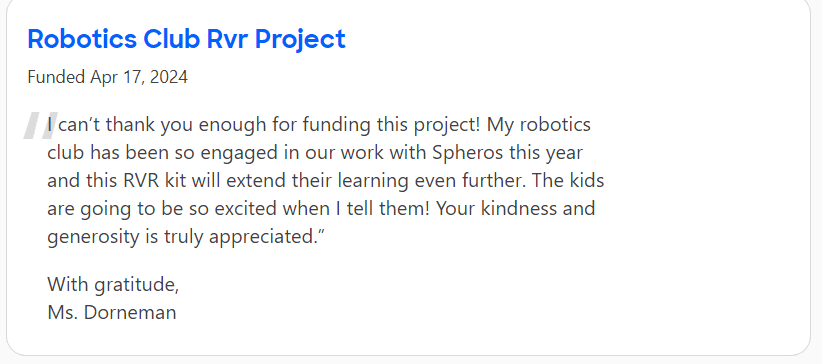
Task: Click the year '2024' in the funded date
Action: point(168,77)
